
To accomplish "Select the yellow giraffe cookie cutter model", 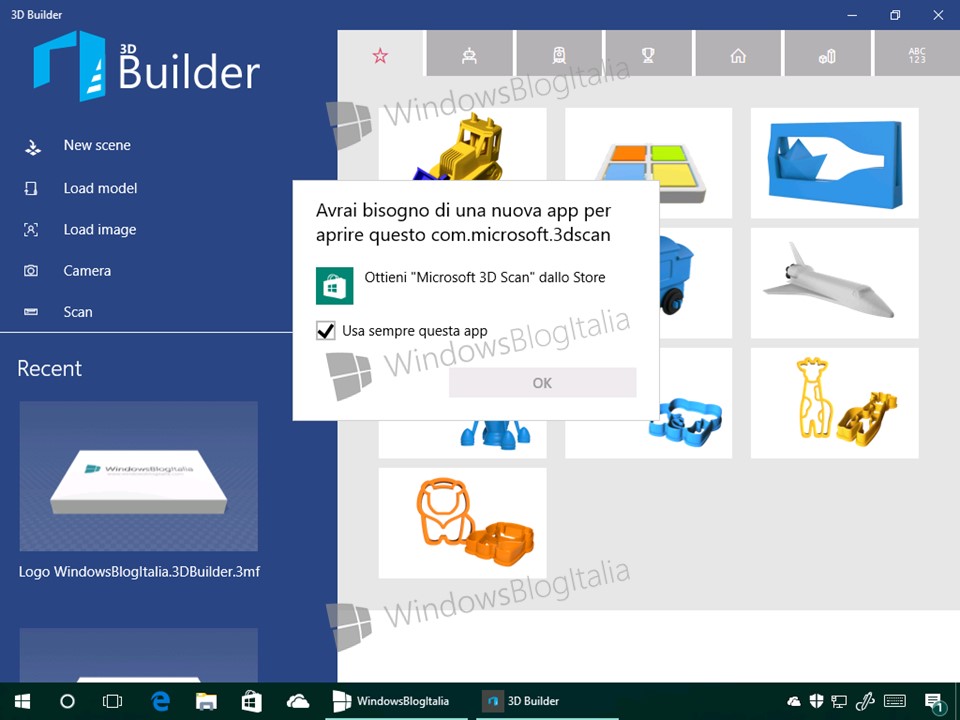I will (834, 403).
